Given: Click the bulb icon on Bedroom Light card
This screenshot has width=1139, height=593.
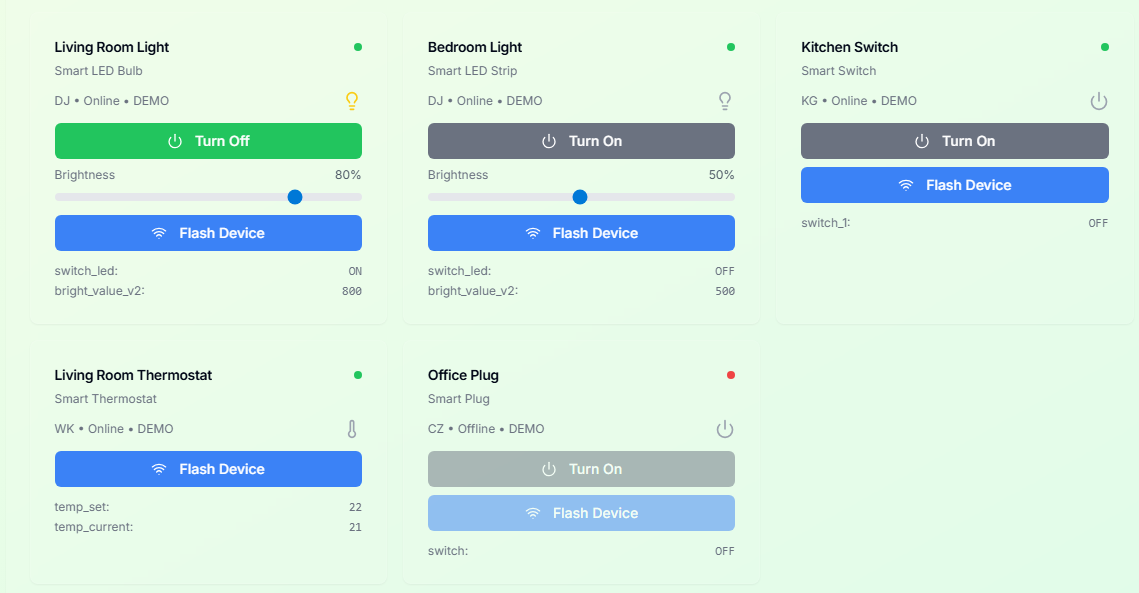Looking at the screenshot, I should [725, 100].
